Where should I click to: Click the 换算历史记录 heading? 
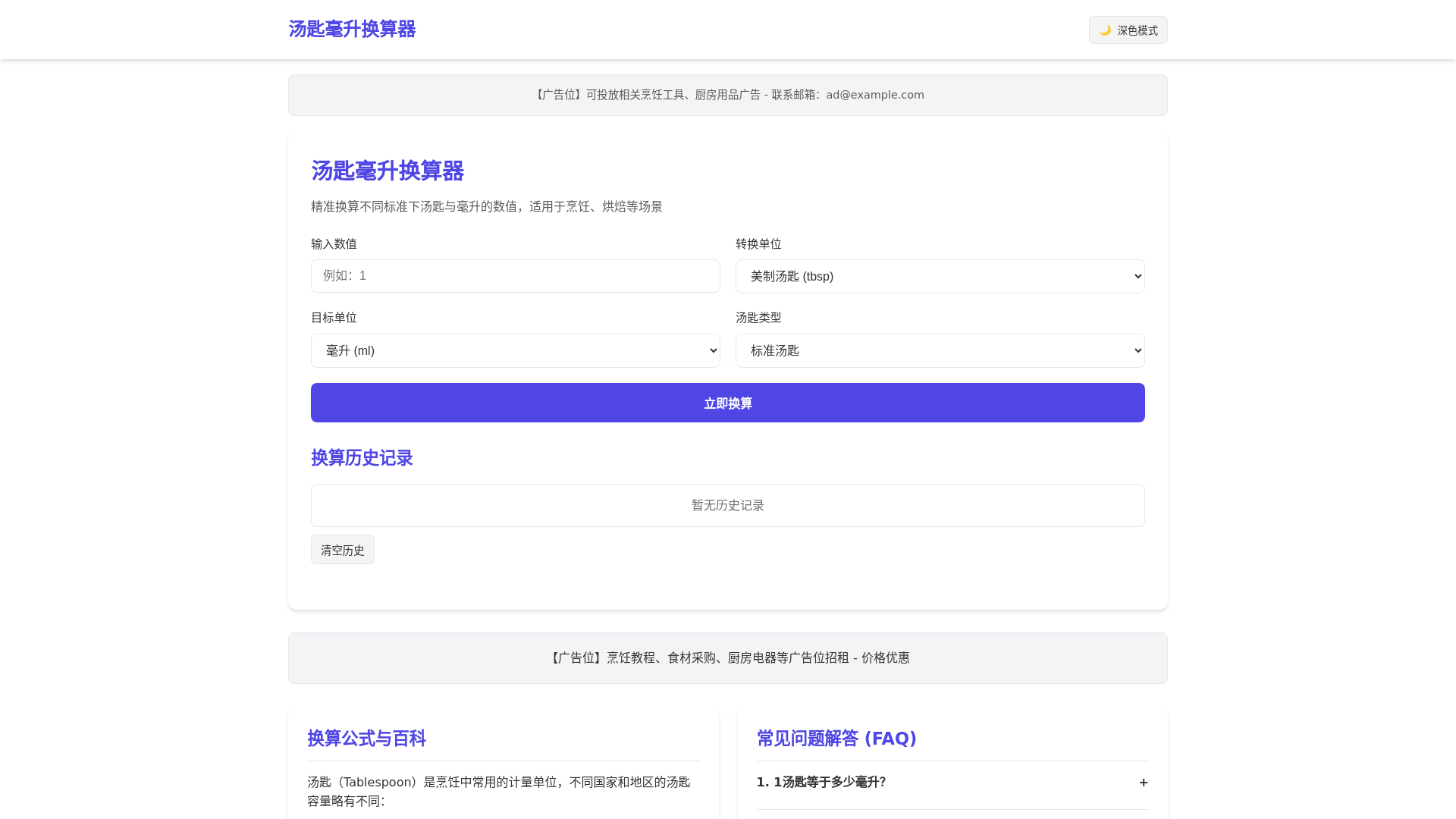(x=362, y=458)
